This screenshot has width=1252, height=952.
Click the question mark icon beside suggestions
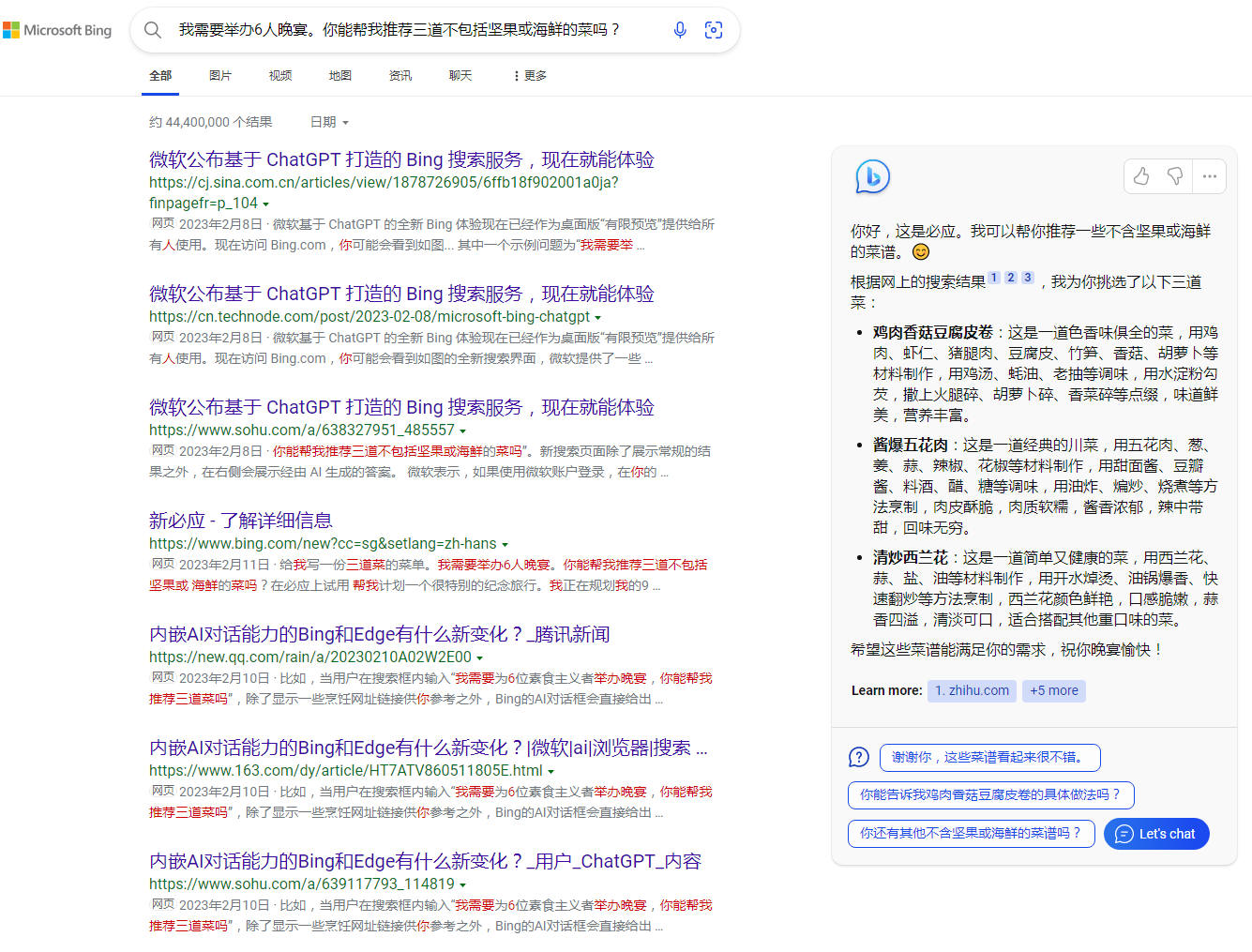859,757
